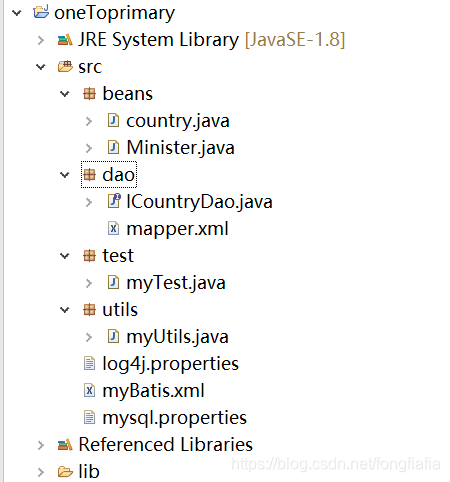Expand myTest.java members

(89, 283)
